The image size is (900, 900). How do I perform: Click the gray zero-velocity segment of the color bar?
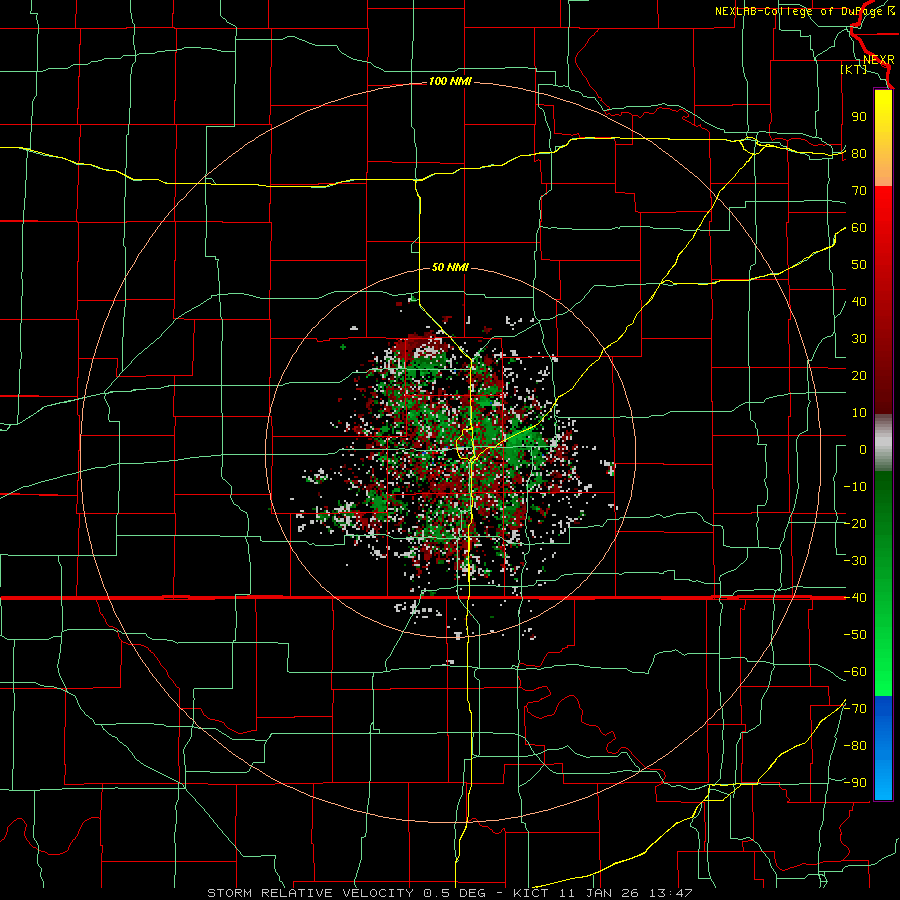coord(883,443)
